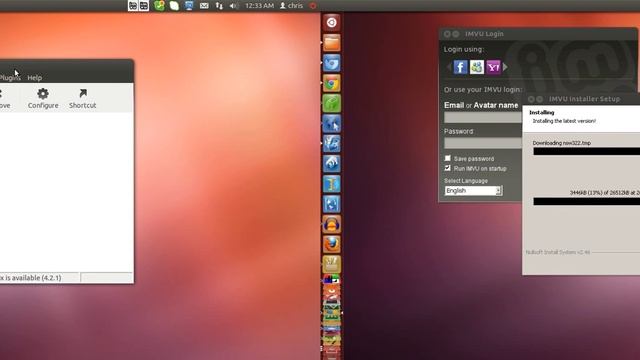Focus the Password field
The image size is (640, 360).
pos(483,143)
